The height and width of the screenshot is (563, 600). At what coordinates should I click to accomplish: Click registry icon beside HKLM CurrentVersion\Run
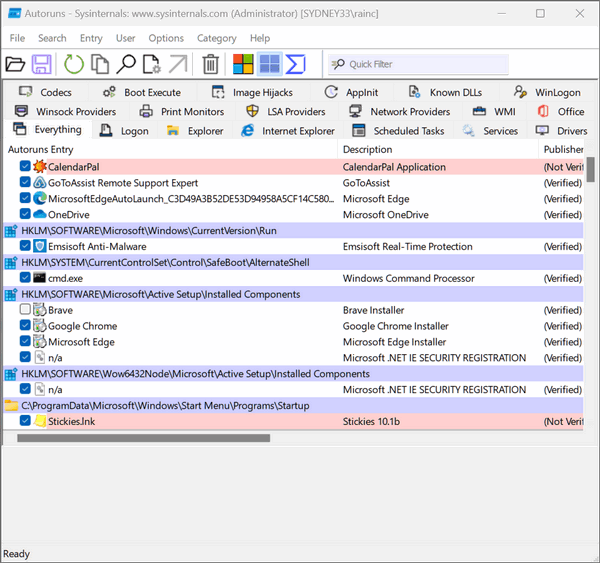tap(11, 230)
